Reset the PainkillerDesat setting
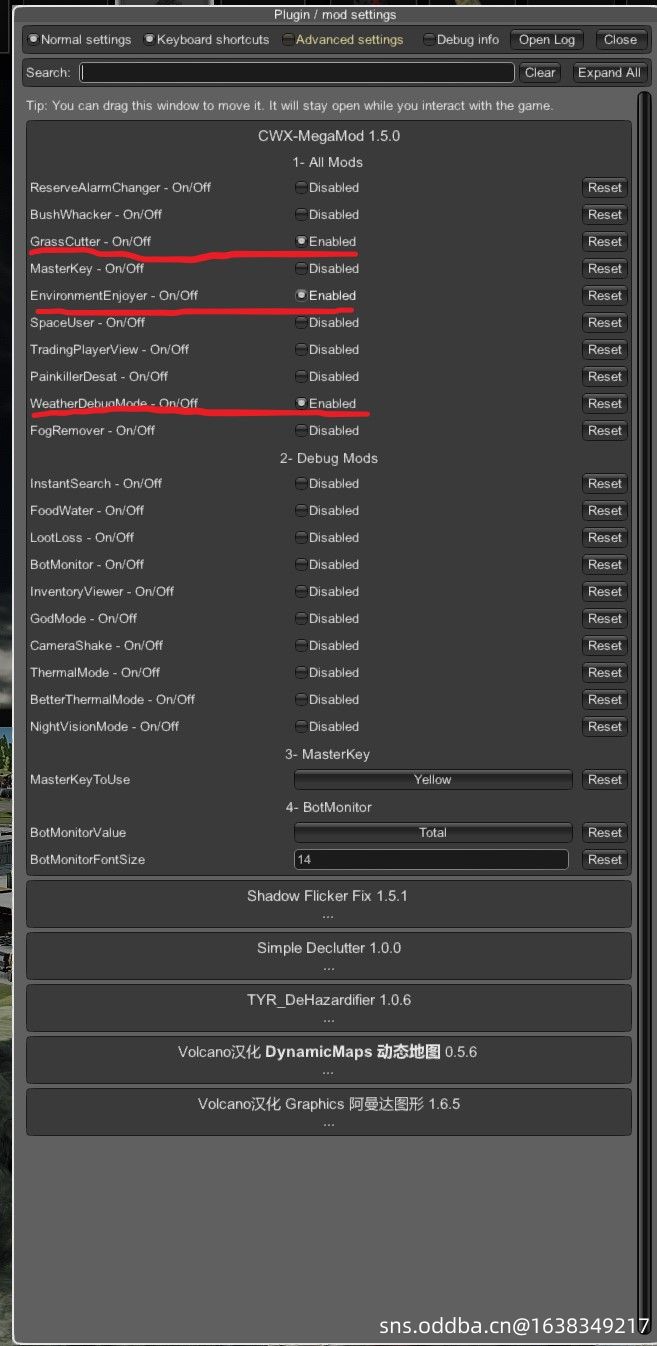Image resolution: width=657 pixels, height=1346 pixels. coord(605,377)
